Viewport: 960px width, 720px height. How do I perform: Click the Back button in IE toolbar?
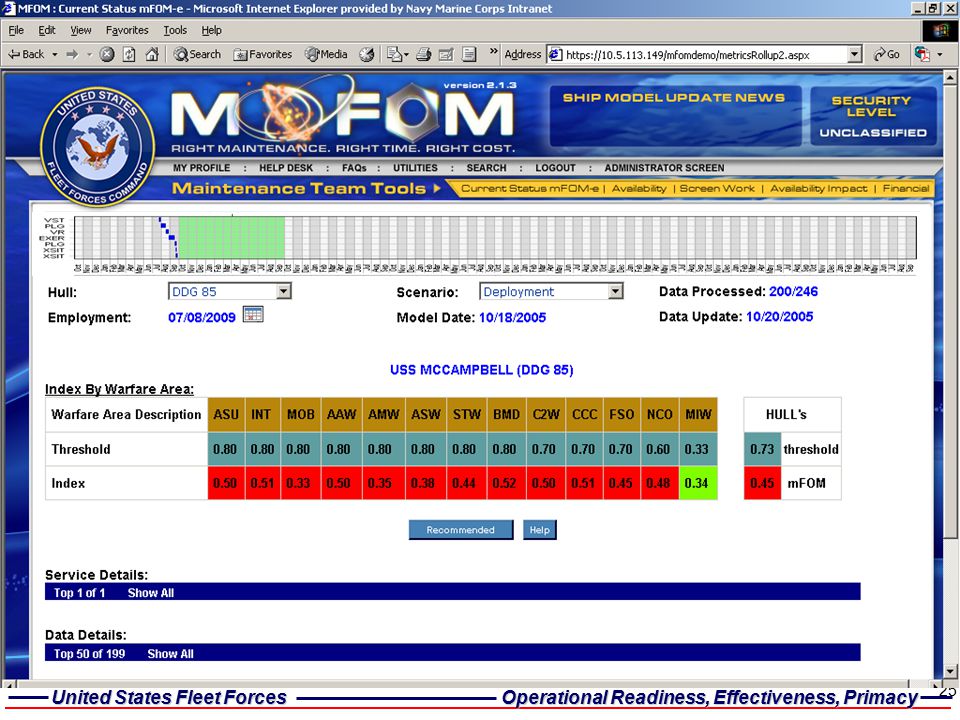[26, 54]
